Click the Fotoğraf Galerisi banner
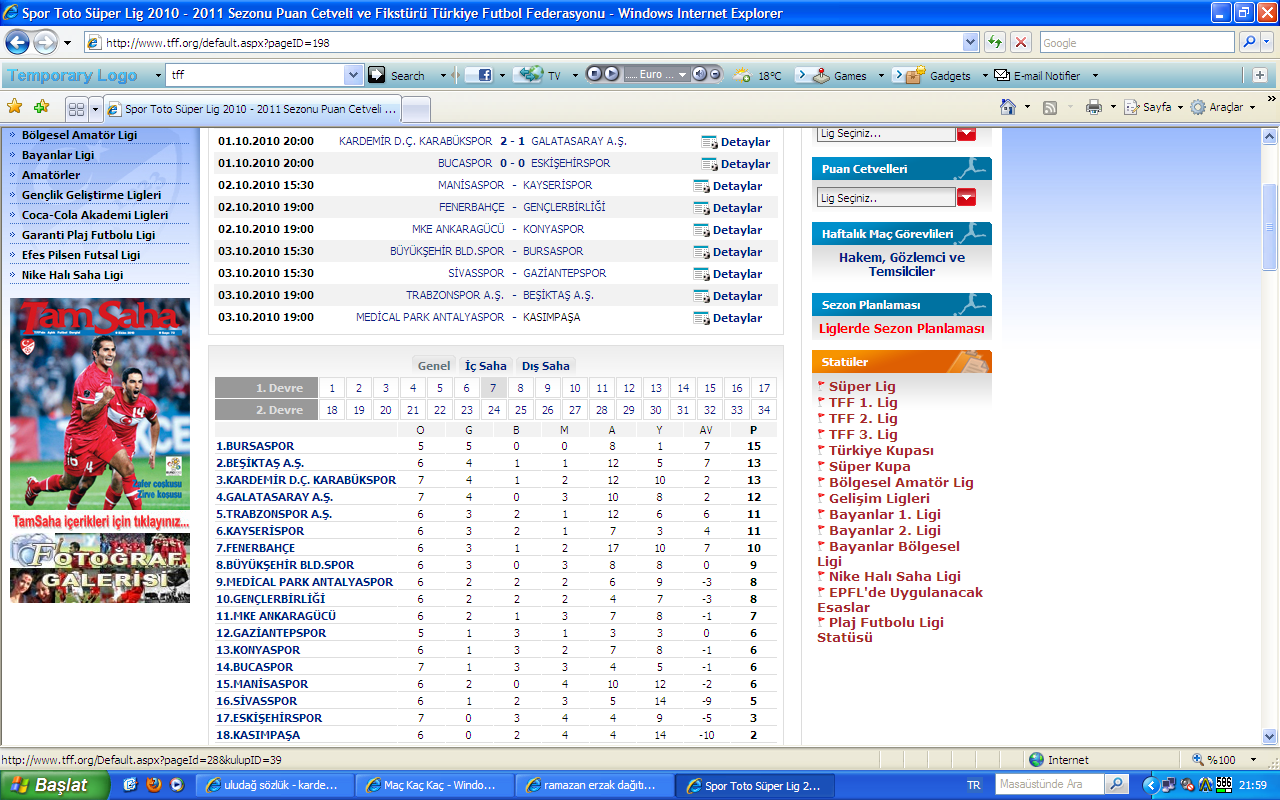1280x800 pixels. click(x=99, y=569)
